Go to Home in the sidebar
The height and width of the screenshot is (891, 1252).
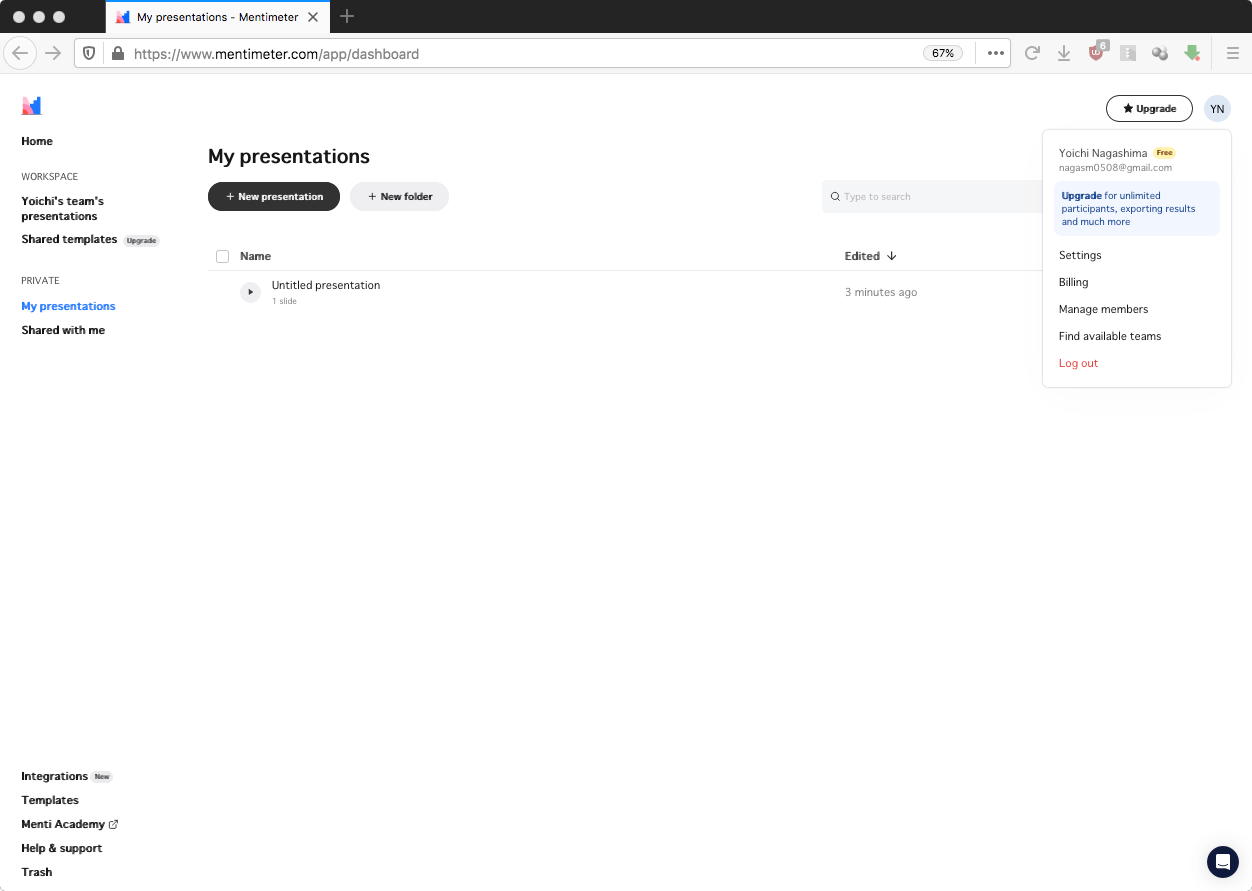(37, 141)
